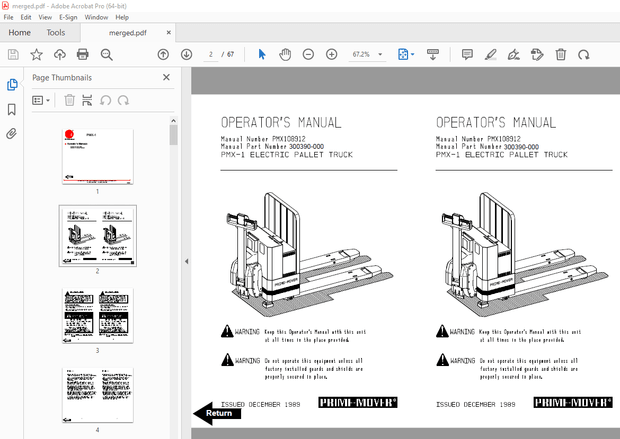Screen dimensions: 620x439
Task: Click thumbnail scrollbar up arrow
Action: (x=173, y=121)
